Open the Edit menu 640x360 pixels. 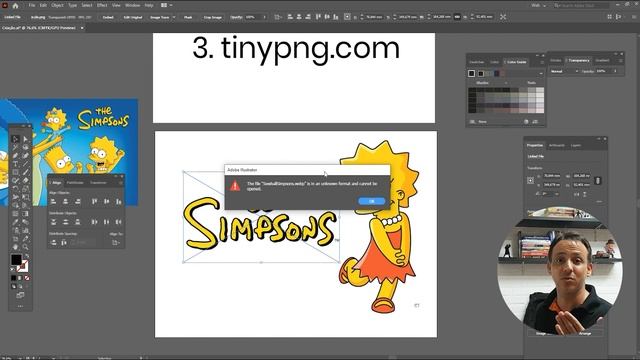point(43,5)
